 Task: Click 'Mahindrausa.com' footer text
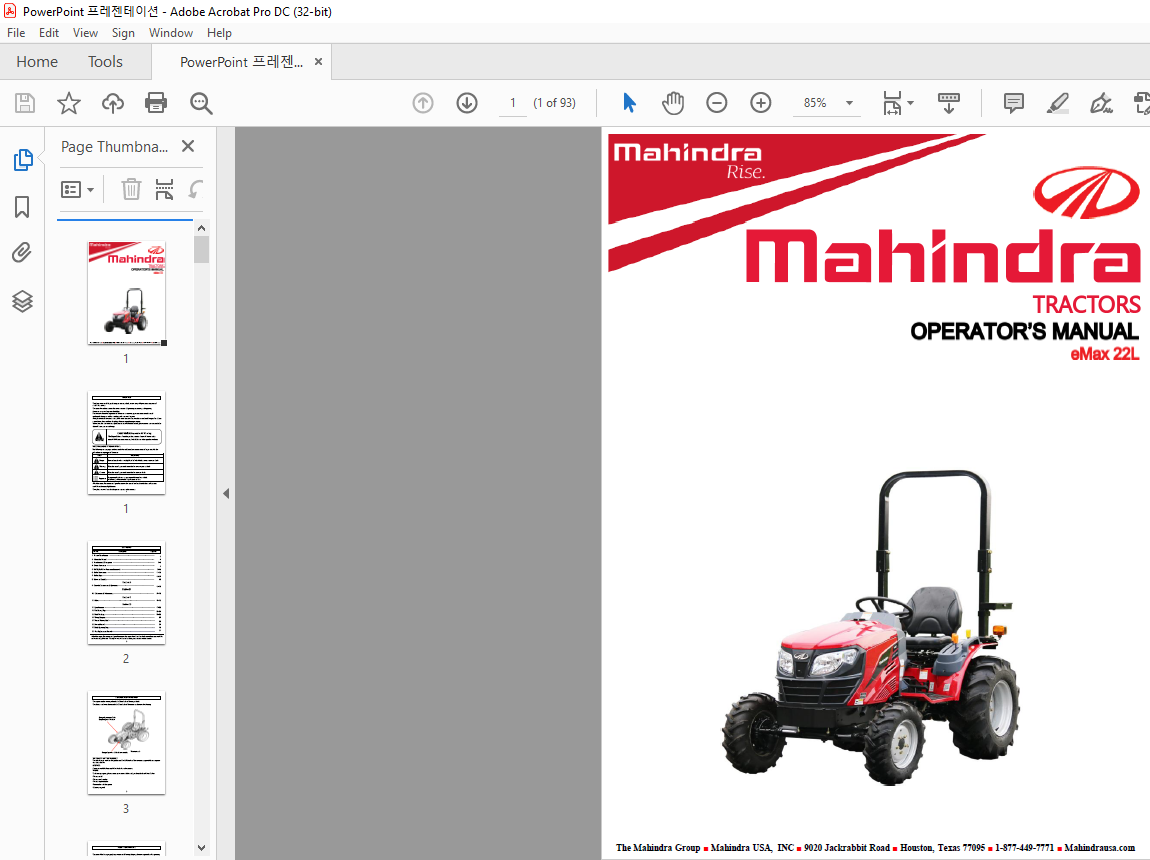1099,848
